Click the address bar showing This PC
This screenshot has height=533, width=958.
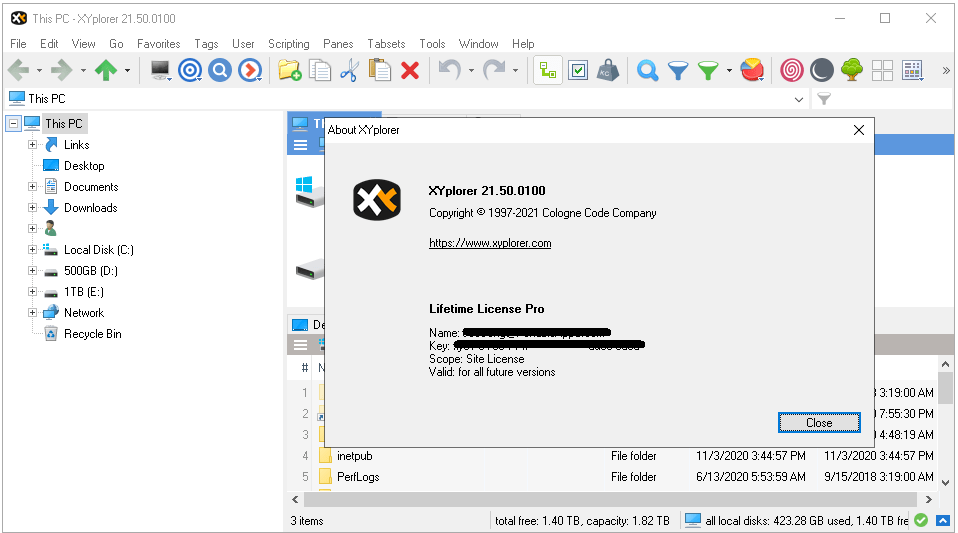point(408,98)
